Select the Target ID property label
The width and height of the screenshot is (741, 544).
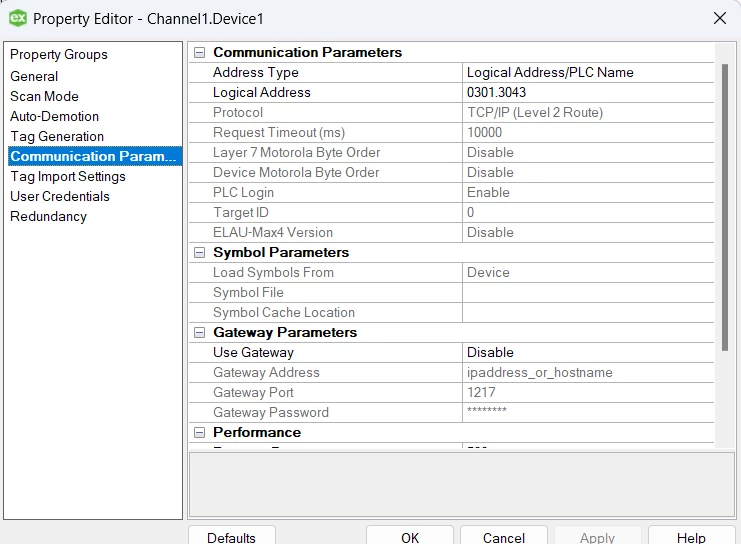[241, 213]
